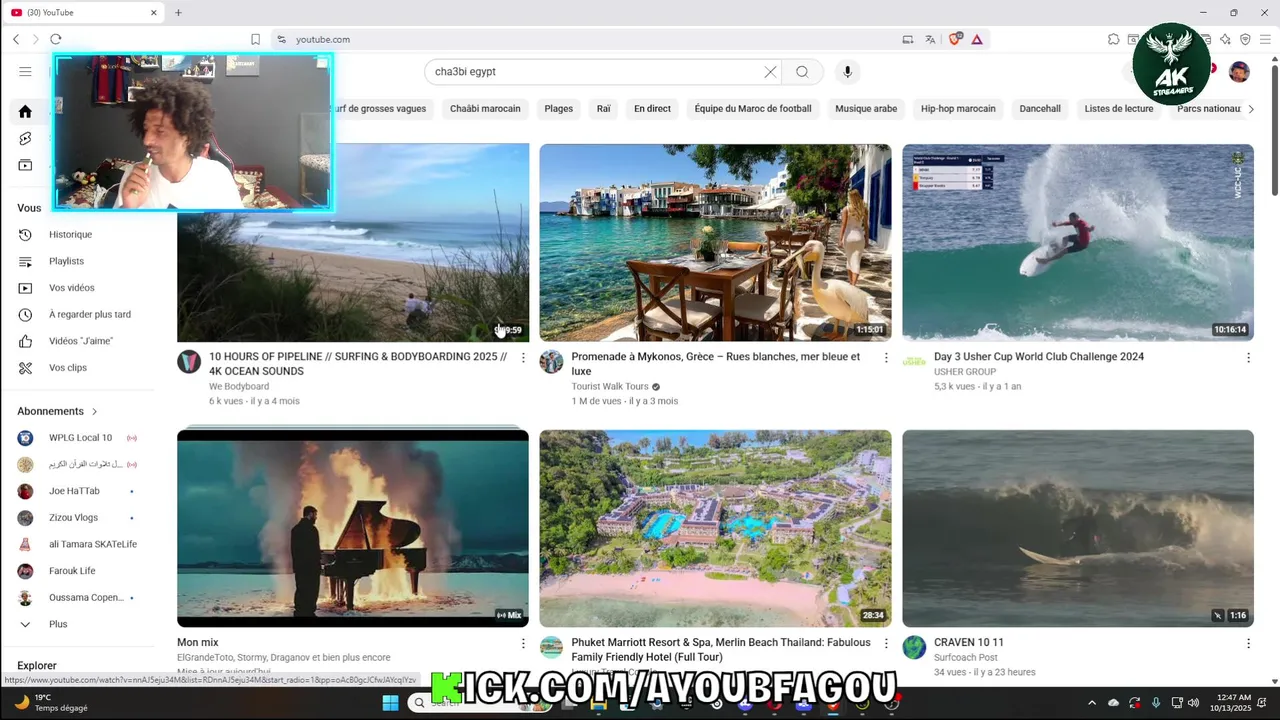Open options for the Usher Cup video

1248,358
